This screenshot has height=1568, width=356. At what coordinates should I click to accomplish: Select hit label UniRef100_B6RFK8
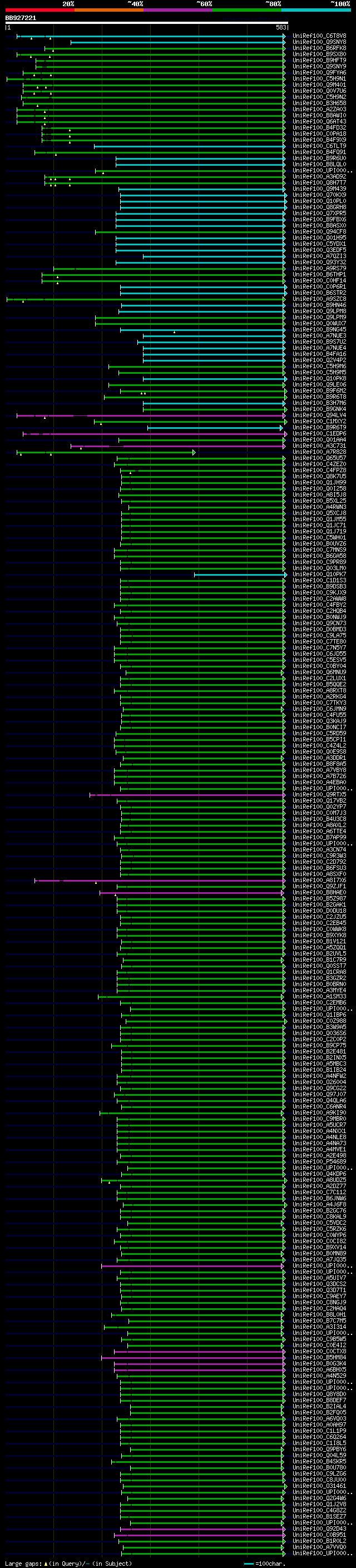point(319,48)
